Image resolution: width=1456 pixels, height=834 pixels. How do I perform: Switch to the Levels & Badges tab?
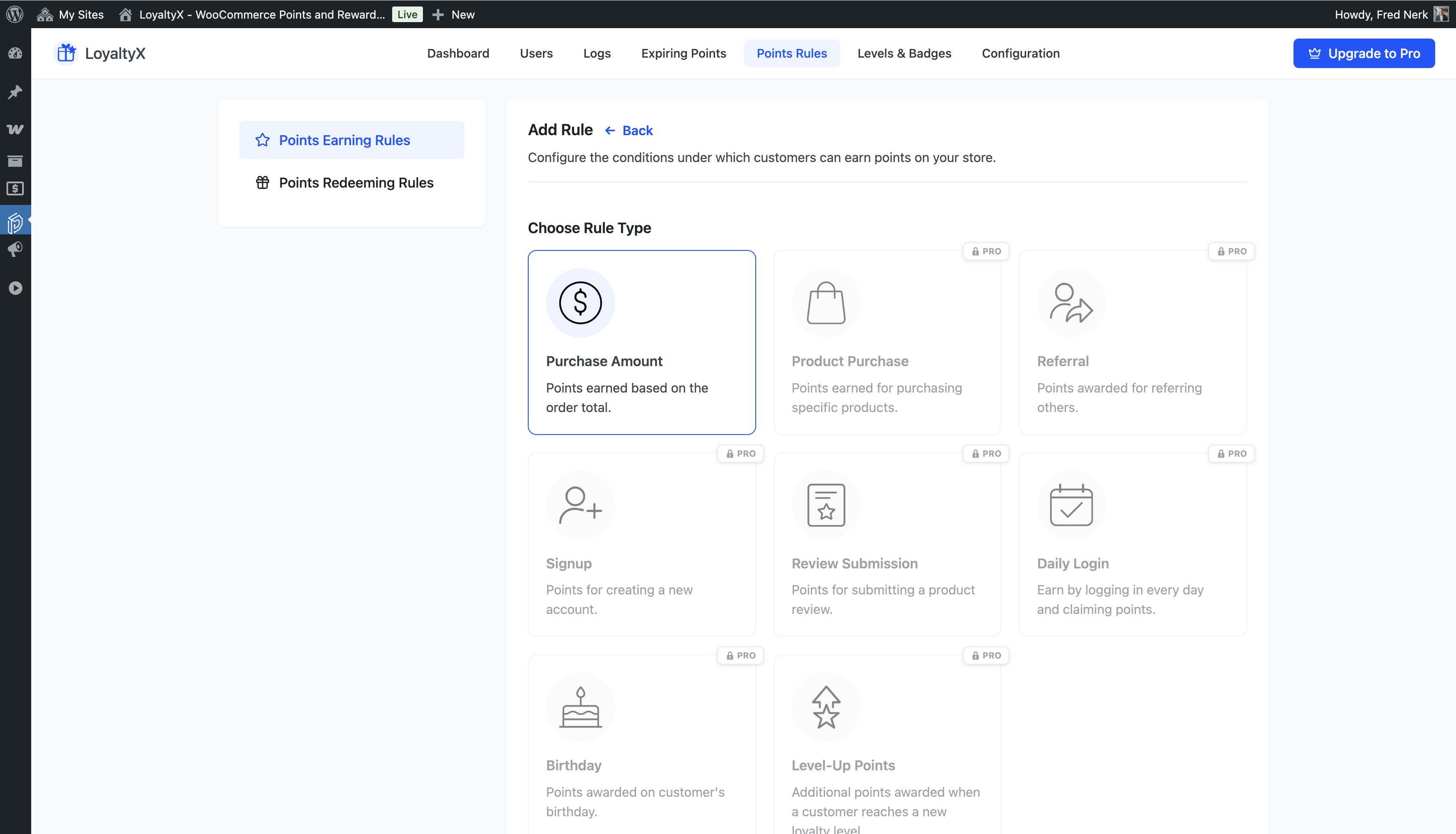(904, 53)
